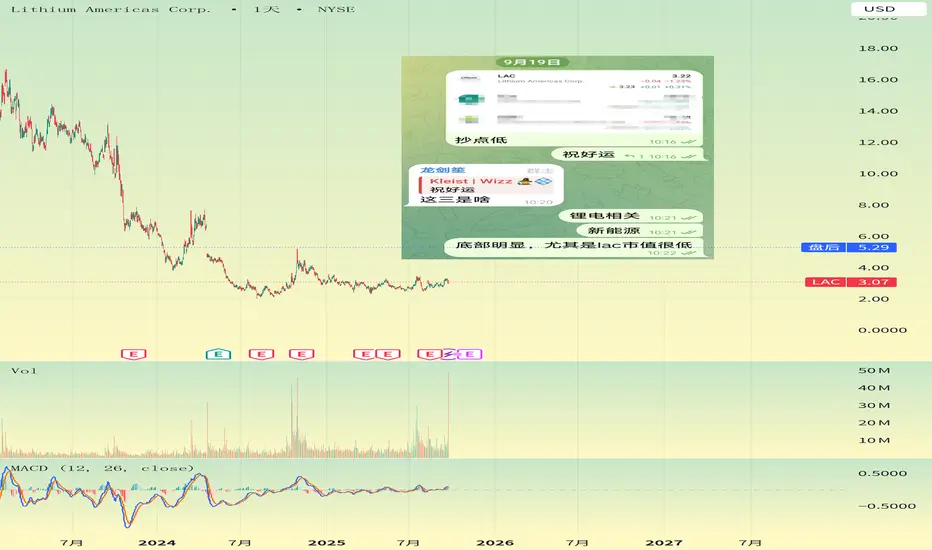
Task: Click the 12.00 price axis label
Action: pyautogui.click(x=878, y=142)
